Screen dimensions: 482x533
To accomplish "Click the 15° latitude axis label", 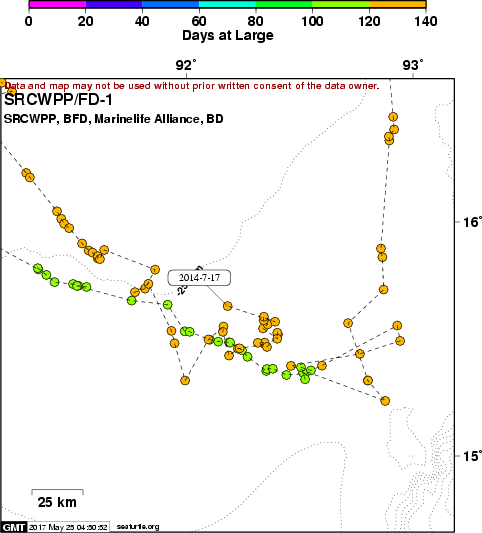I will pyautogui.click(x=472, y=456).
